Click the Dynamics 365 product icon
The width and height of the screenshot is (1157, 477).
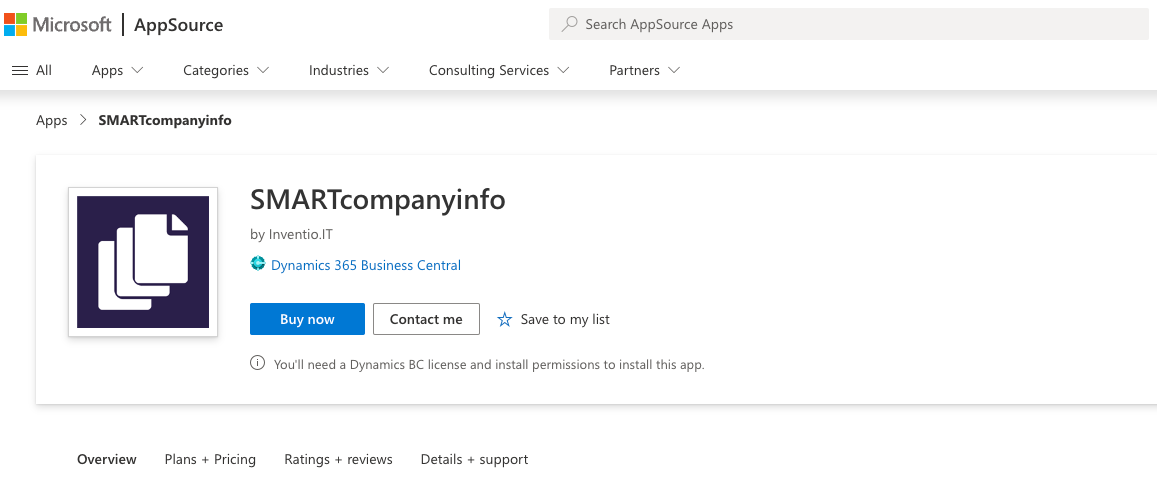pos(258,265)
